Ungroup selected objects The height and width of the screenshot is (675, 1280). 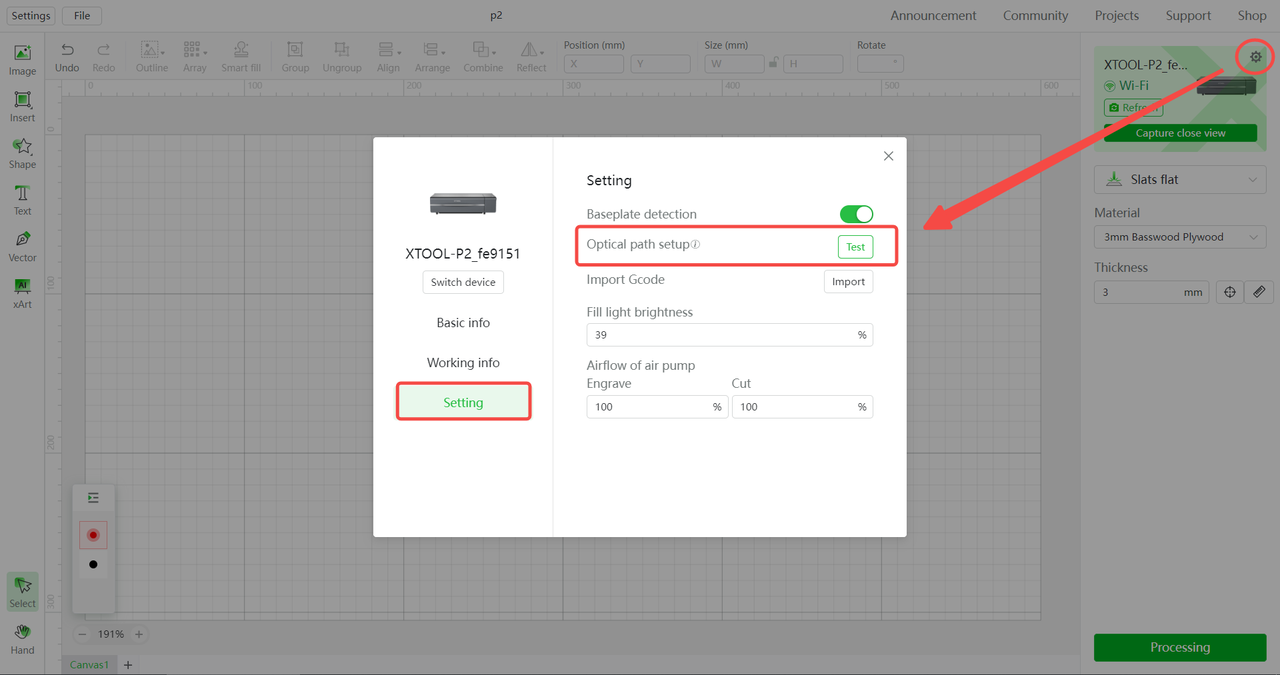click(342, 57)
